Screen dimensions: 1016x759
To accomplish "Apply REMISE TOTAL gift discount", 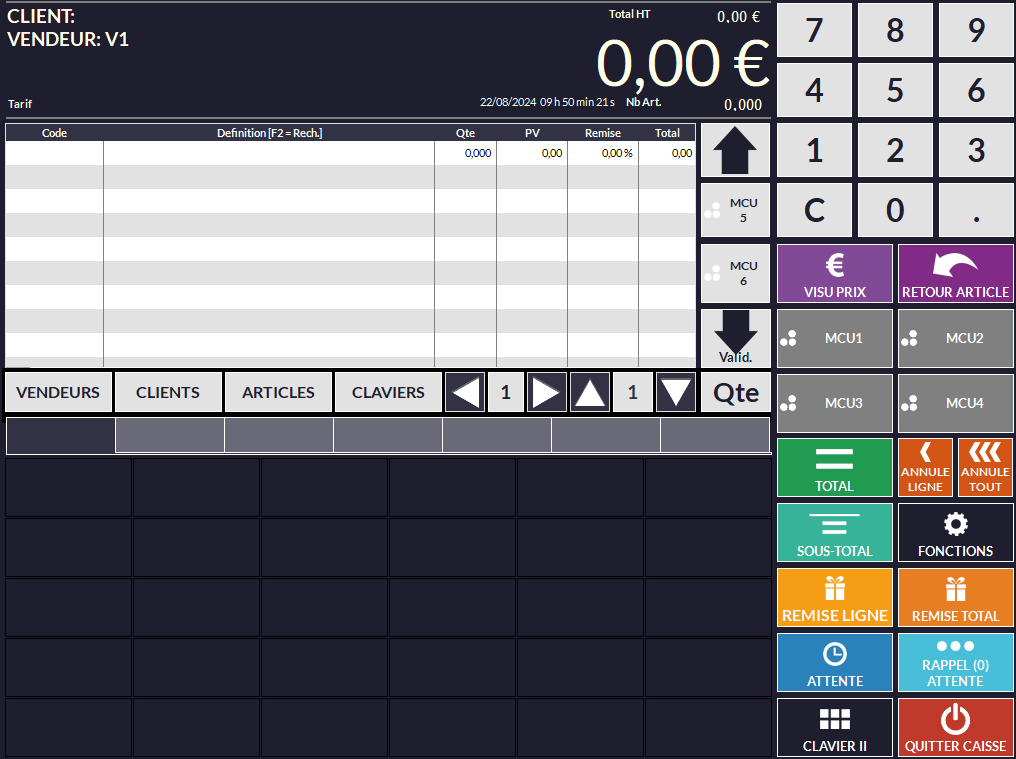I will 955,597.
